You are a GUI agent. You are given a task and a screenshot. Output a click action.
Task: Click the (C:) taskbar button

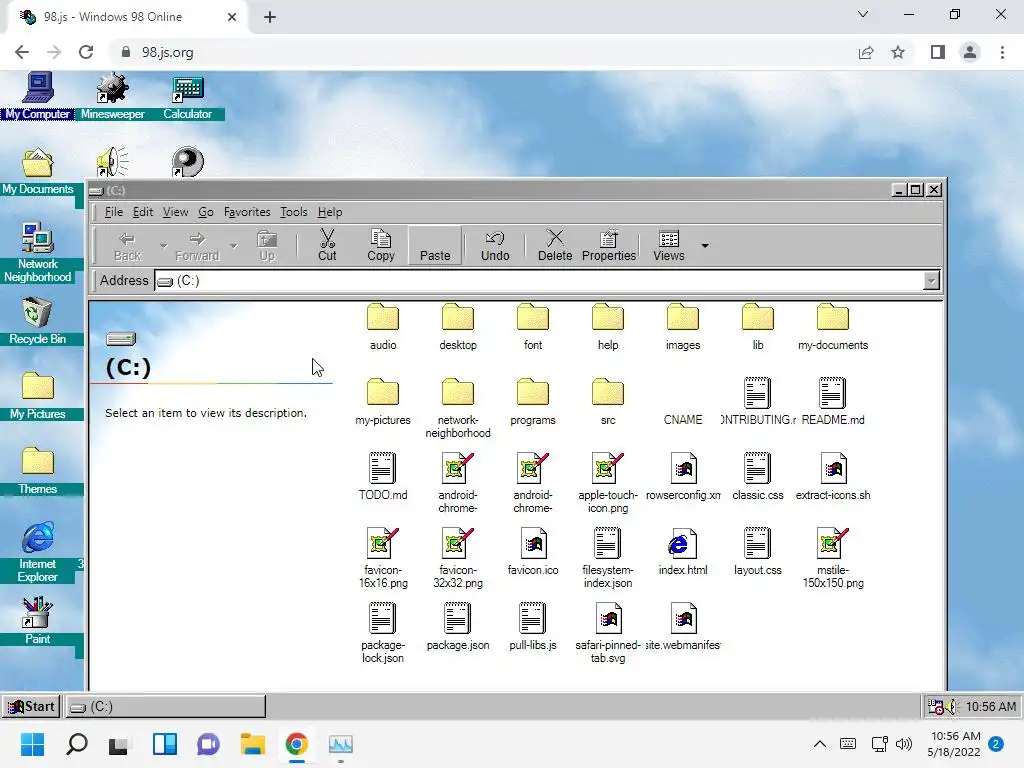[165, 706]
